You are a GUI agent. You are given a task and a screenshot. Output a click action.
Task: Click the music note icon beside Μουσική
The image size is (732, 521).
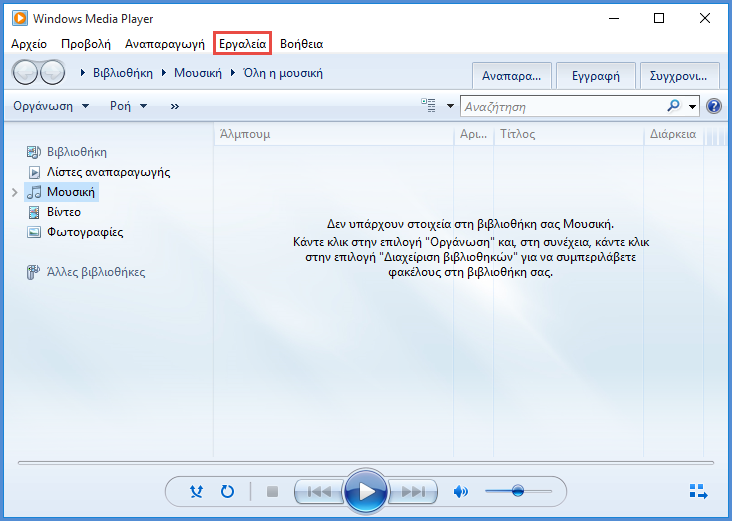34,192
